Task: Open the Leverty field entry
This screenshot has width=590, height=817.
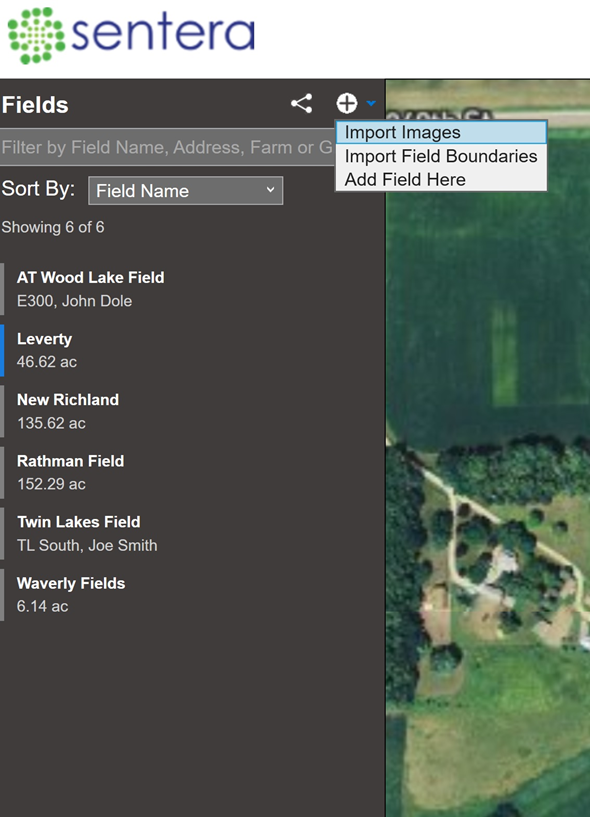Action: pyautogui.click(x=193, y=350)
